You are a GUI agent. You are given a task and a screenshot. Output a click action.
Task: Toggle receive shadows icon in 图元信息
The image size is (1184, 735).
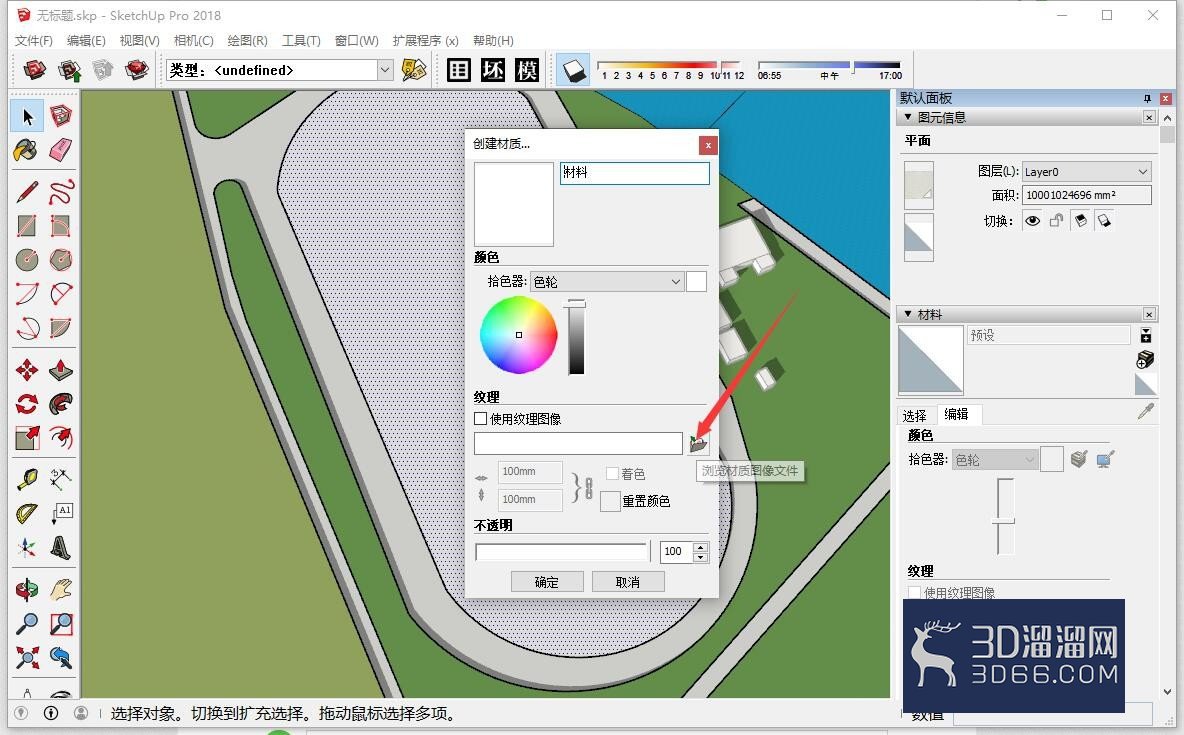(1104, 221)
